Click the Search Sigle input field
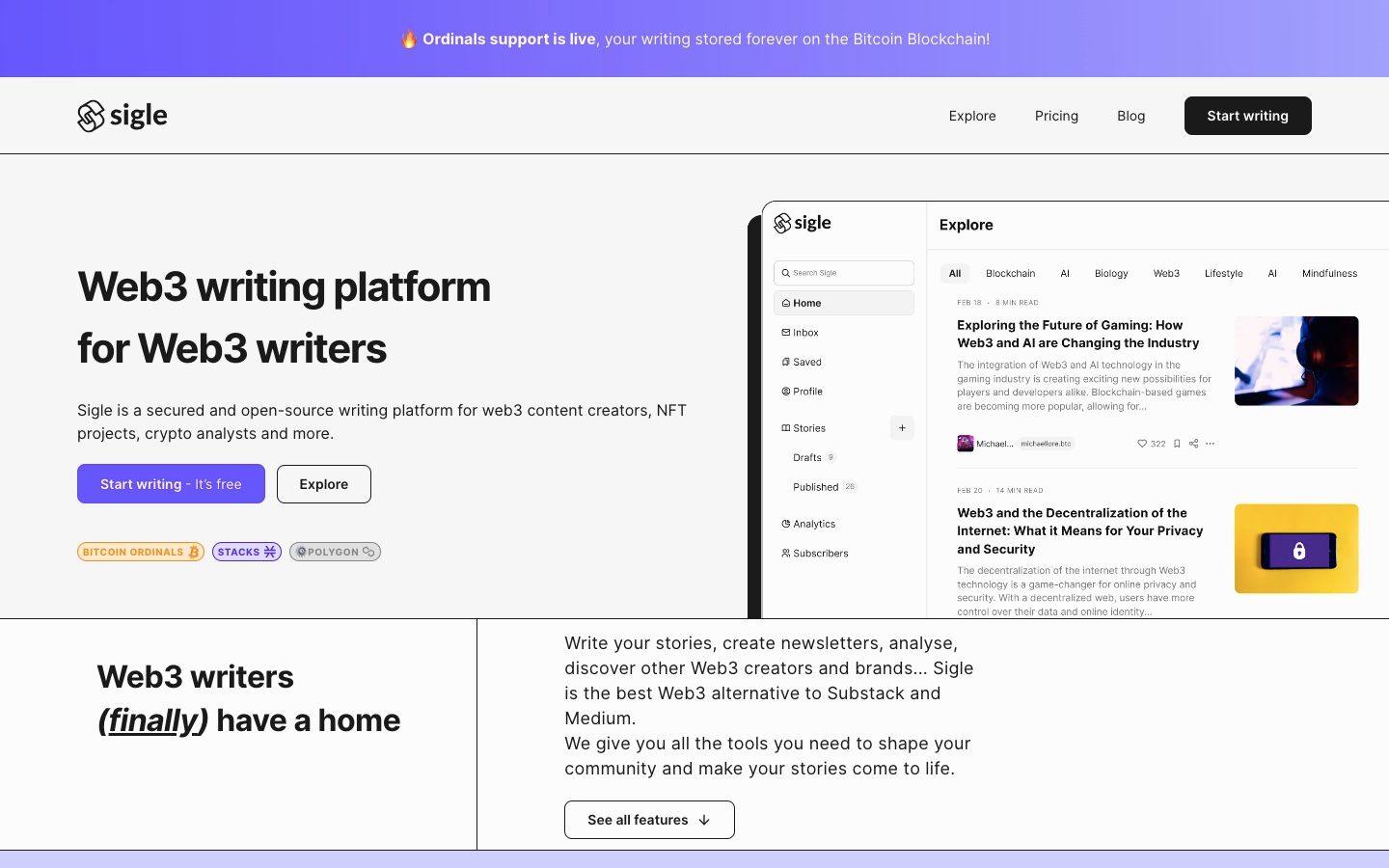This screenshot has width=1389, height=868. (844, 273)
